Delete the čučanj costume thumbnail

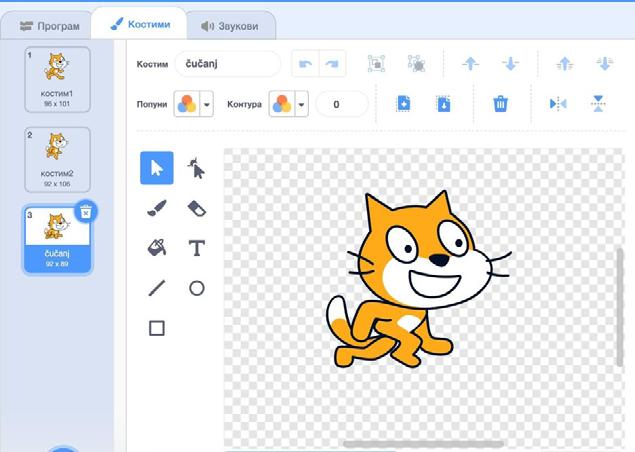tap(86, 211)
